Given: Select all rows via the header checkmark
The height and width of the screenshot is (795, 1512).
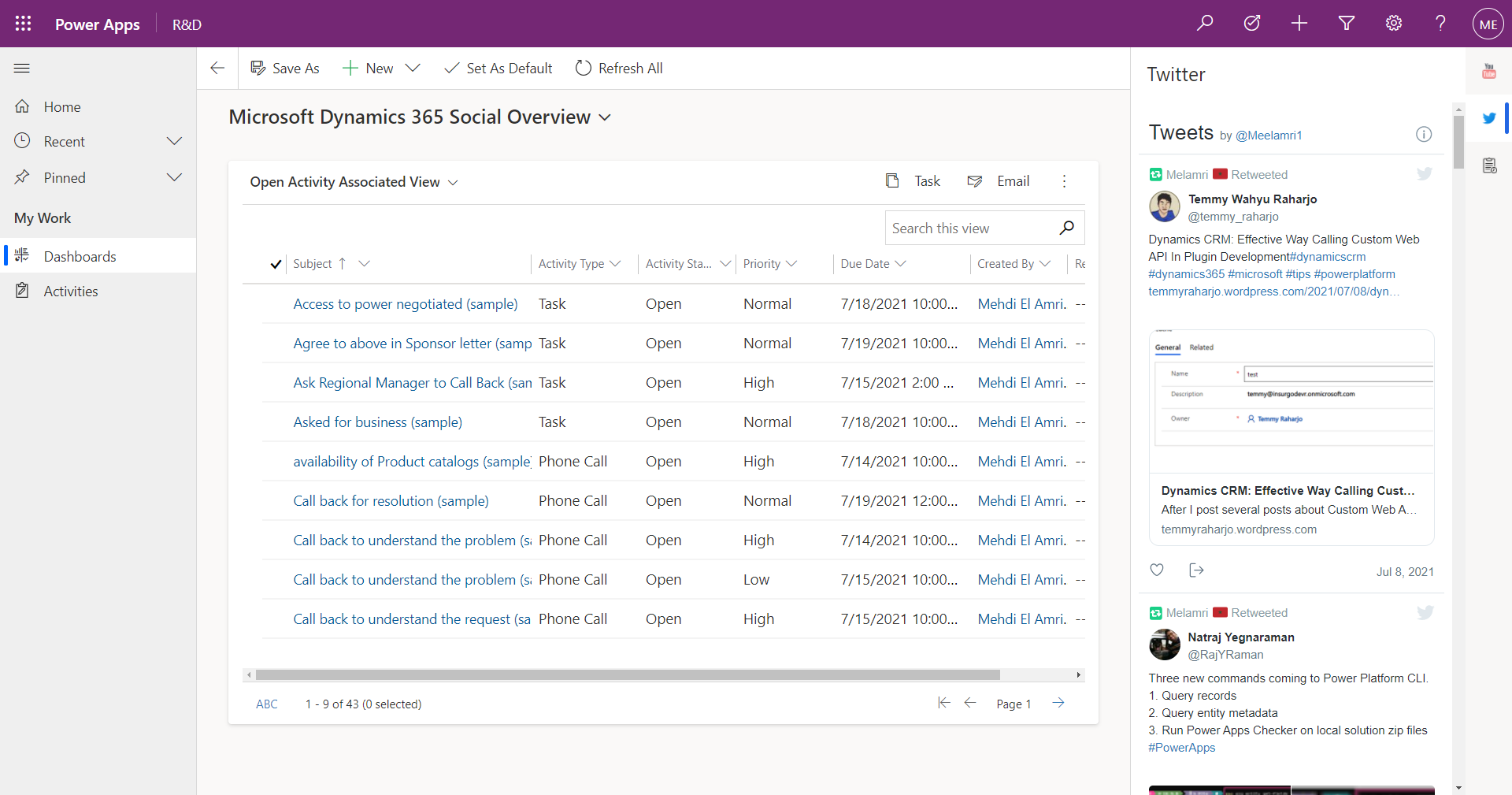Looking at the screenshot, I should tap(276, 264).
